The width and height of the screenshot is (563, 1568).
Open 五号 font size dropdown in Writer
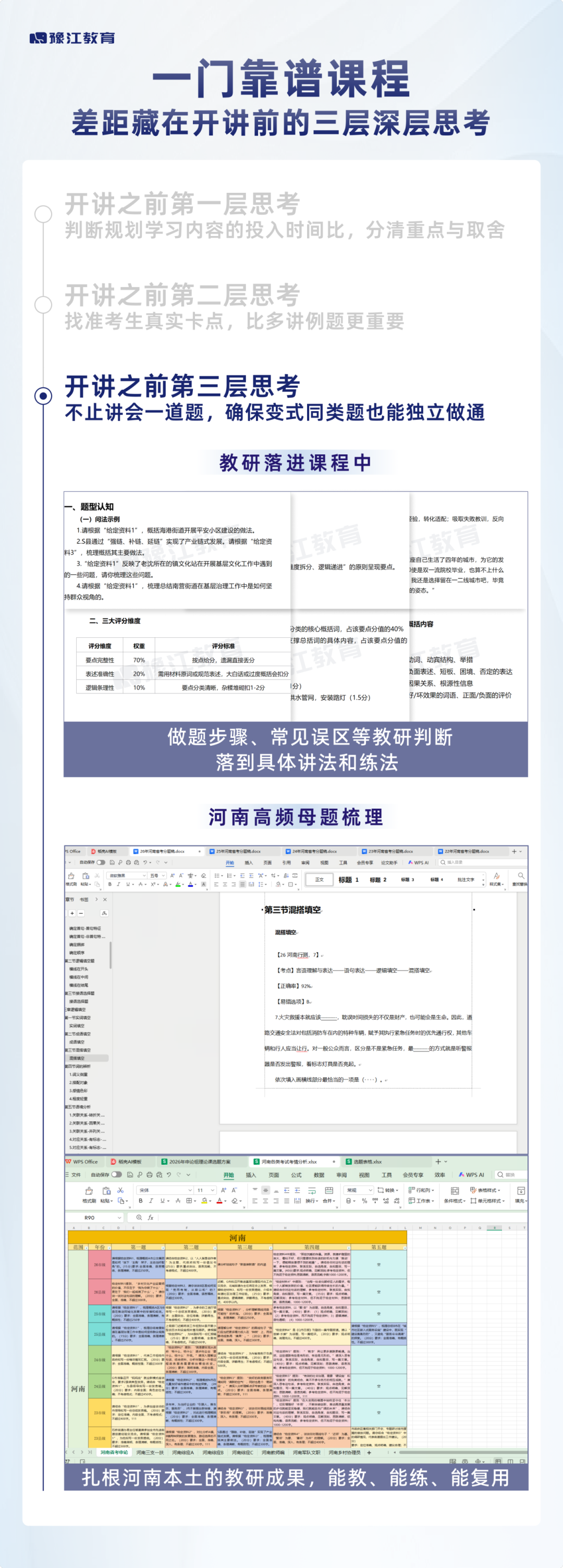(157, 875)
